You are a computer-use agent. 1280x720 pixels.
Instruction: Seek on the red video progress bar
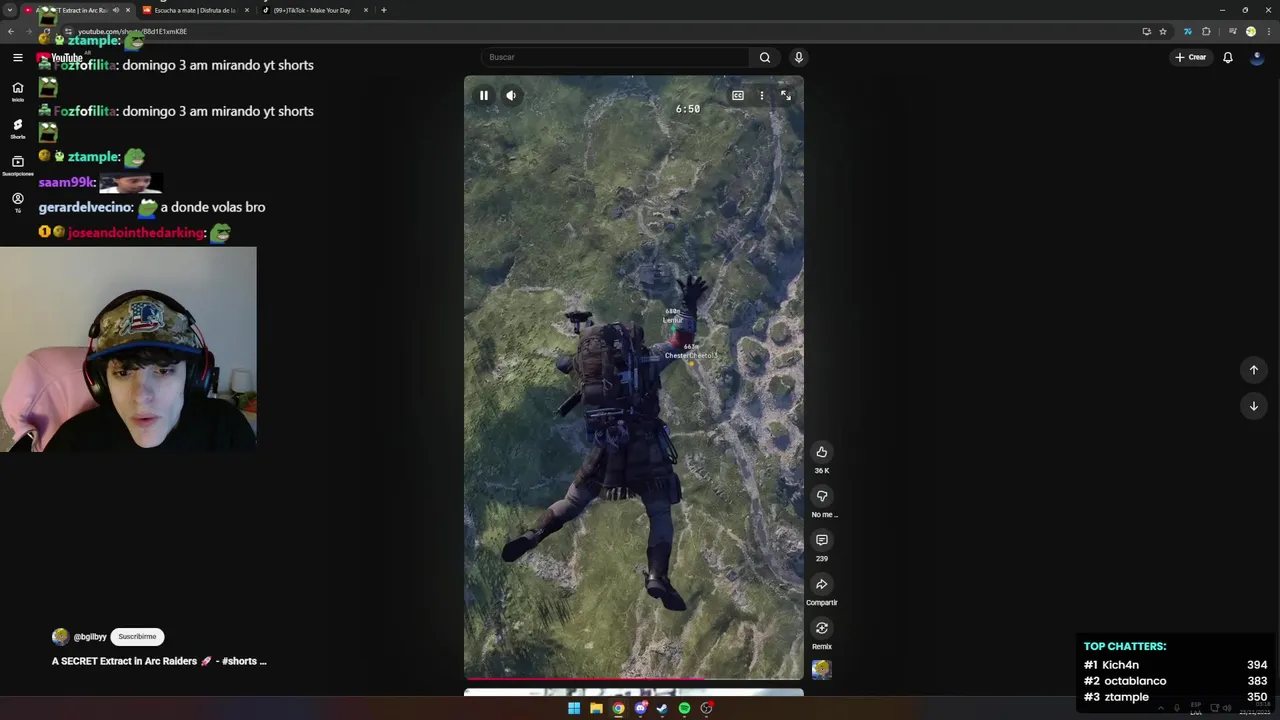coord(633,678)
